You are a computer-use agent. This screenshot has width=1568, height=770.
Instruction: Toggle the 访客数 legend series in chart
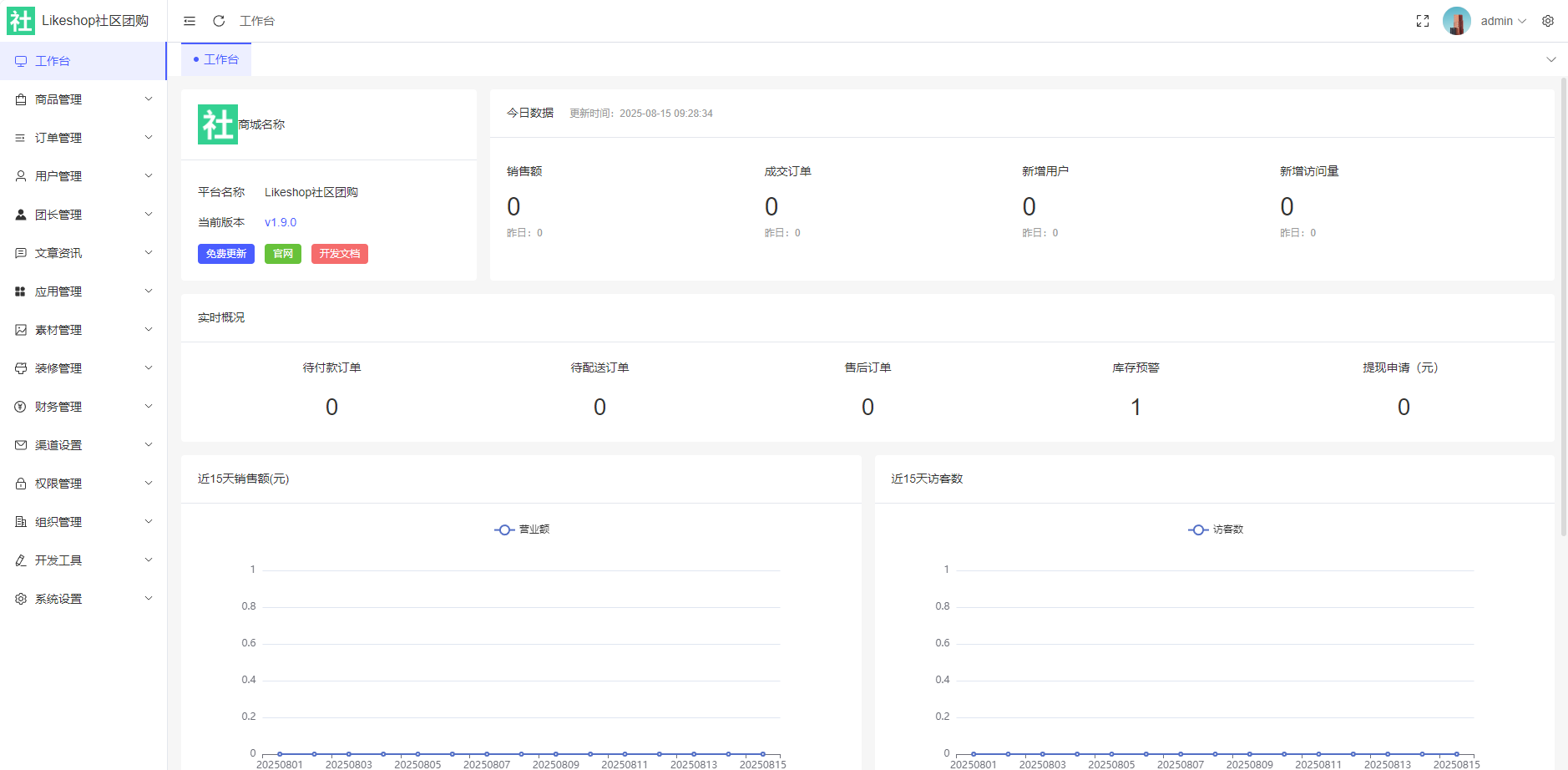coord(1216,529)
